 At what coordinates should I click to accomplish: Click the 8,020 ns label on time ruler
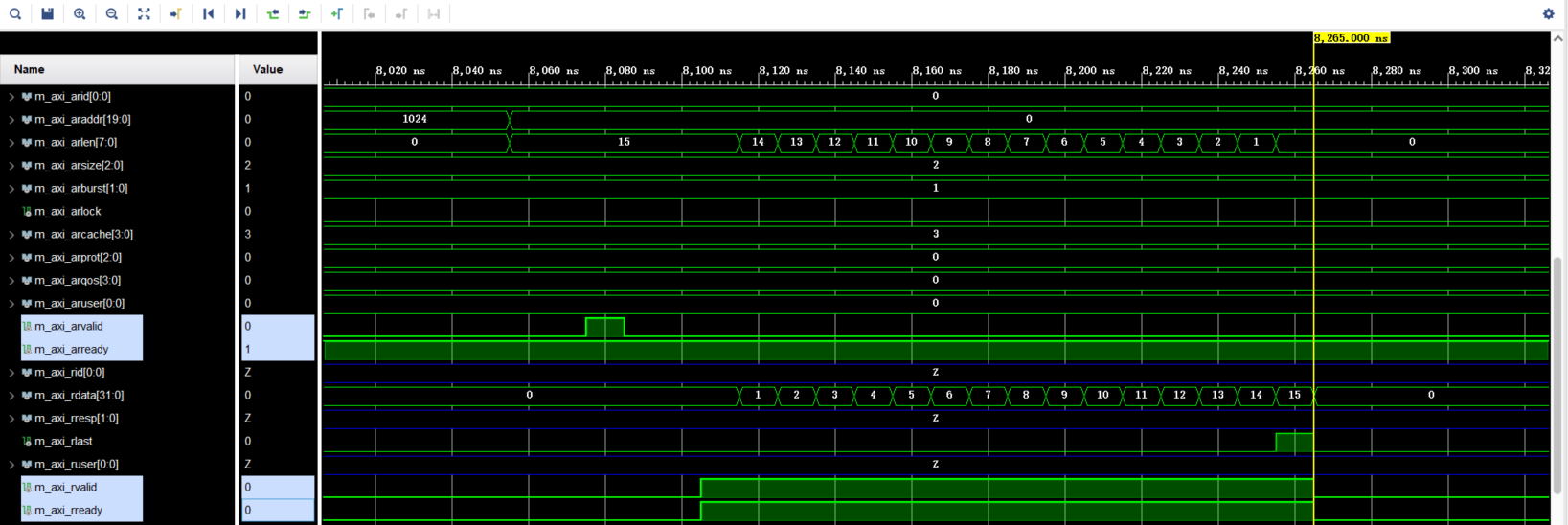(399, 71)
